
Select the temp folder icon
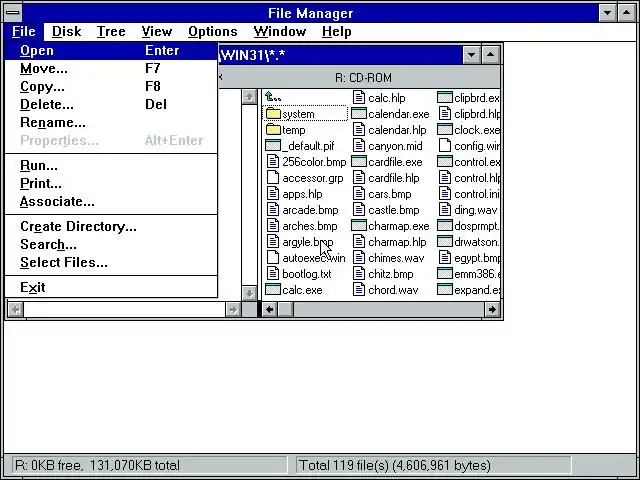coord(273,130)
